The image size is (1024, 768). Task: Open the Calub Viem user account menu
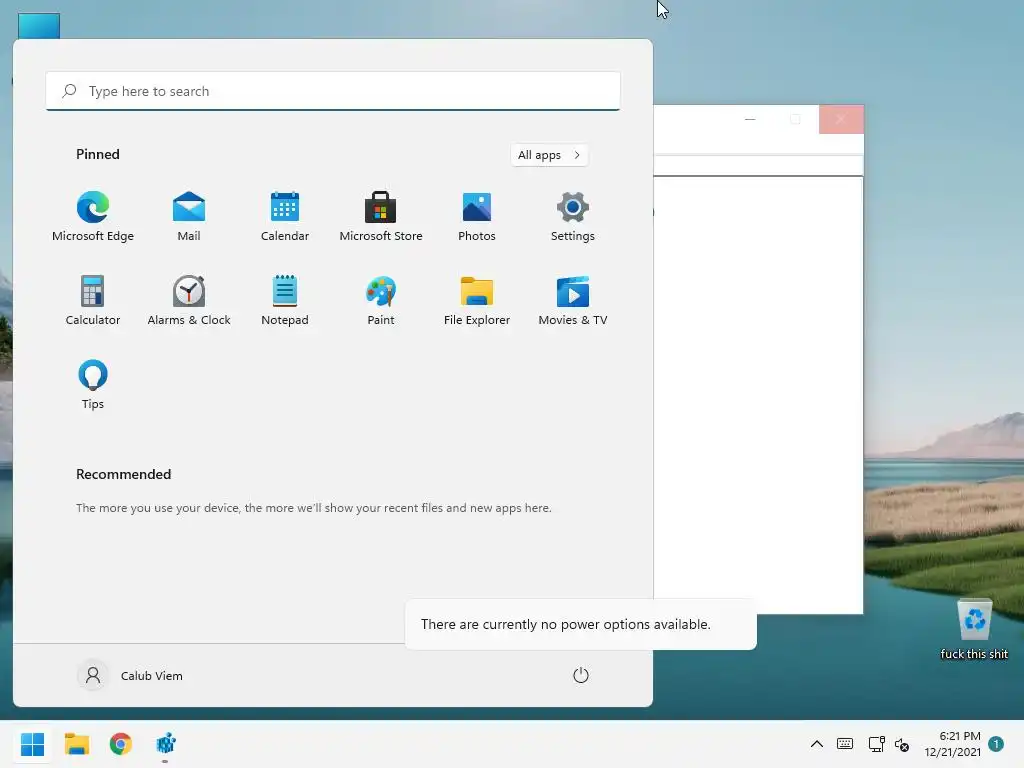point(131,675)
